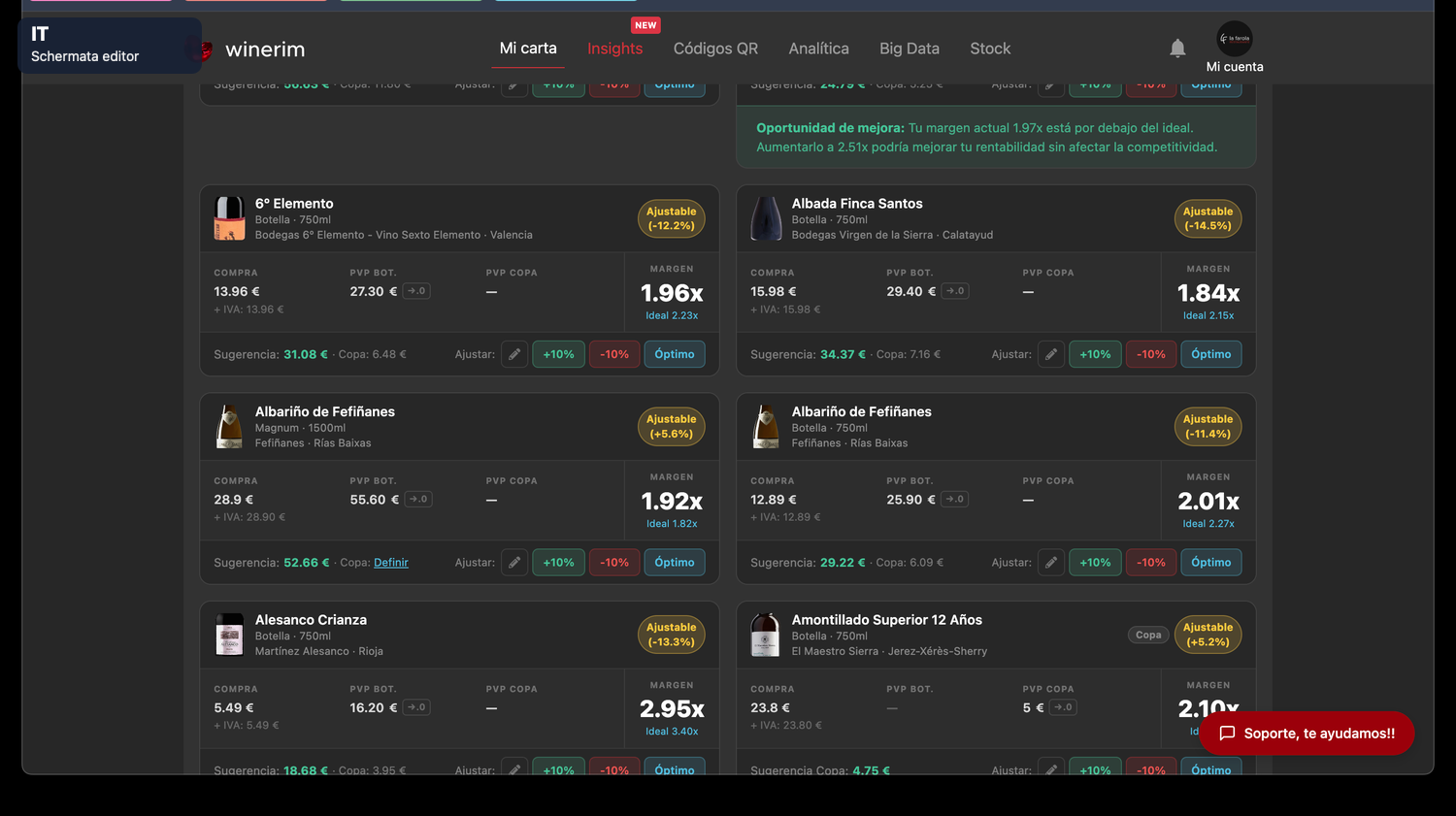Raise Albada Finca Santos price by +10%

pos(1095,354)
